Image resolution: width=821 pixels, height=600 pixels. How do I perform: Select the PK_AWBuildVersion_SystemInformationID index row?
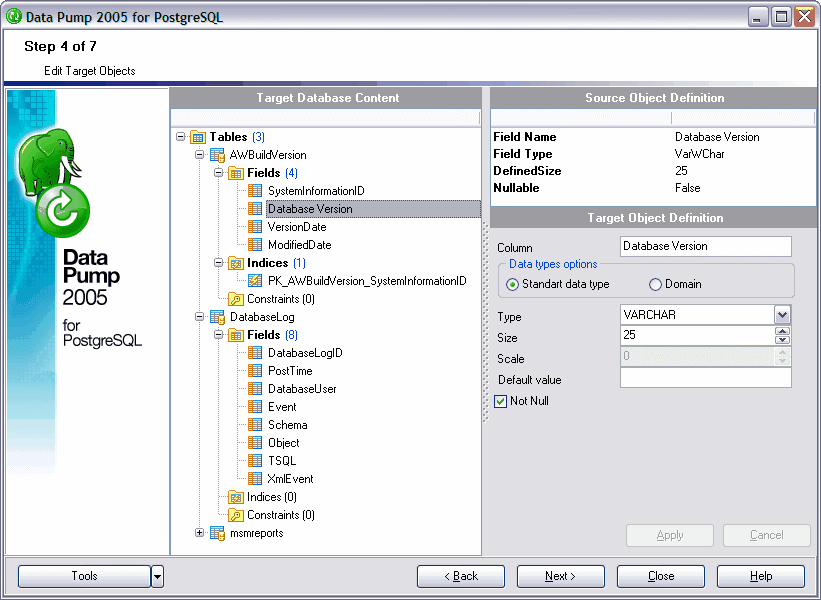pos(367,281)
